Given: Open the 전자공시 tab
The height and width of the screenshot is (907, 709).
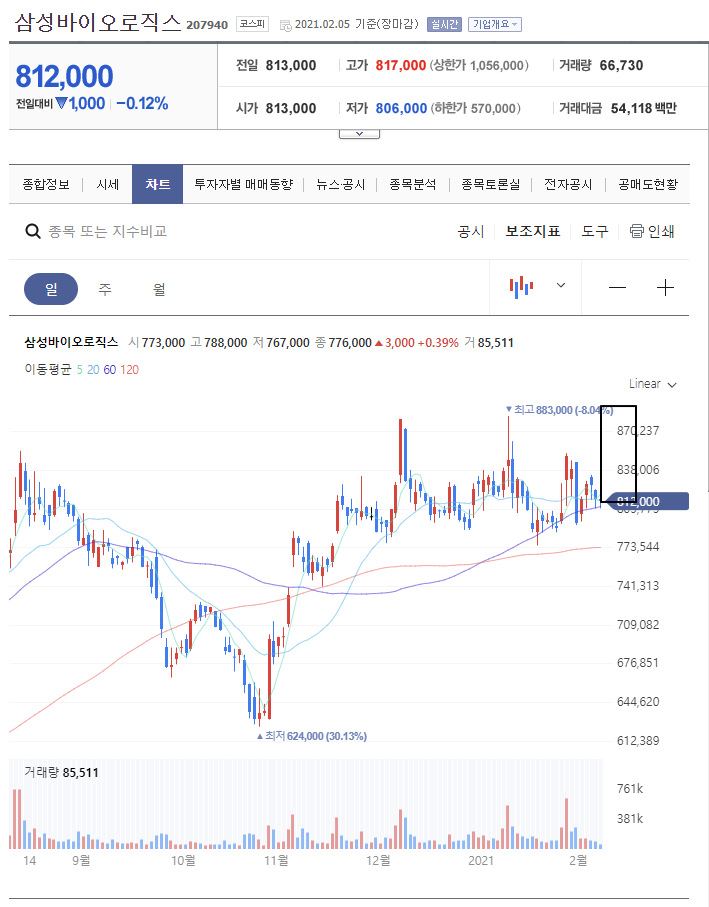Looking at the screenshot, I should 568,185.
